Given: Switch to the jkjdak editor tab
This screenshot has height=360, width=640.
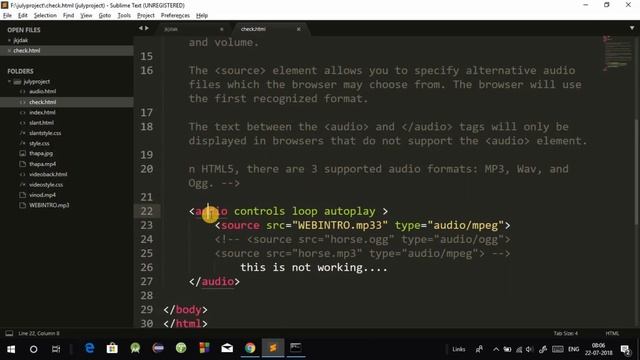Looking at the screenshot, I should 192,29.
